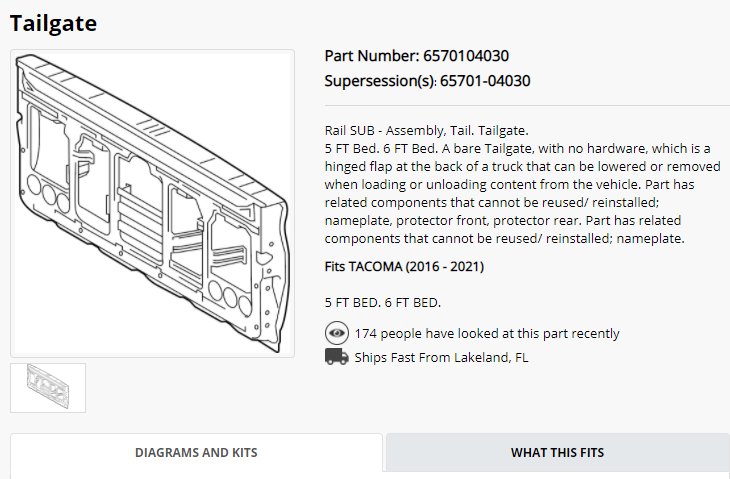Click the '174 people have looked' notice
Image resolution: width=730 pixels, height=479 pixels.
pos(487,334)
